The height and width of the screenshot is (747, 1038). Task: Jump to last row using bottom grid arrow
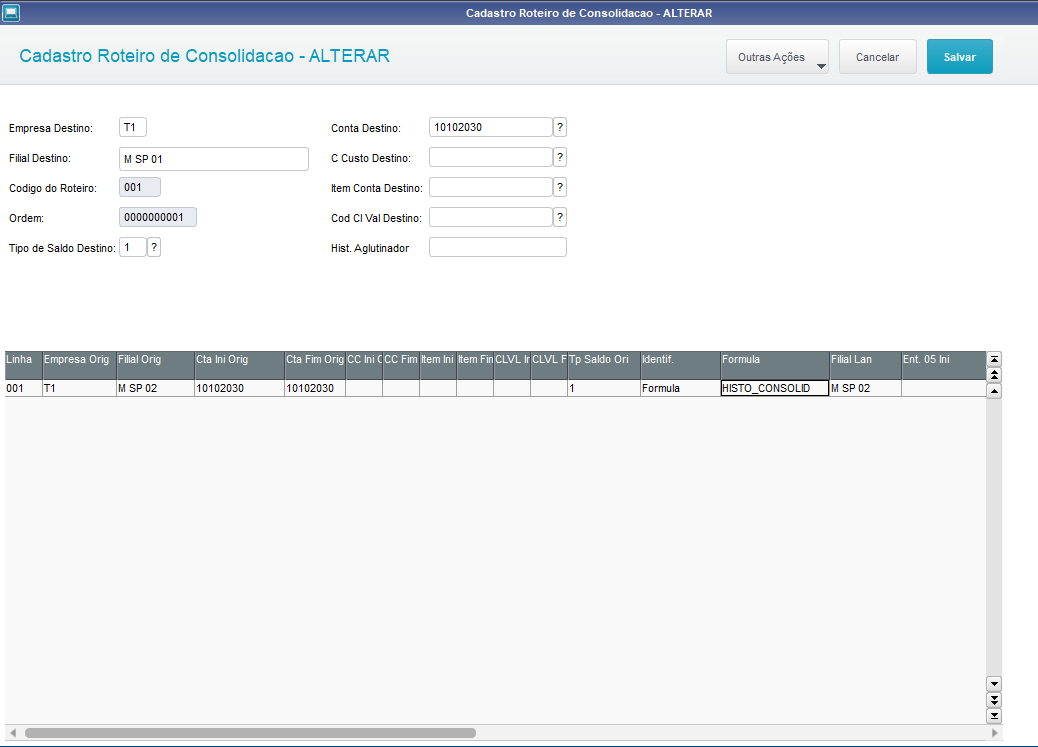994,715
